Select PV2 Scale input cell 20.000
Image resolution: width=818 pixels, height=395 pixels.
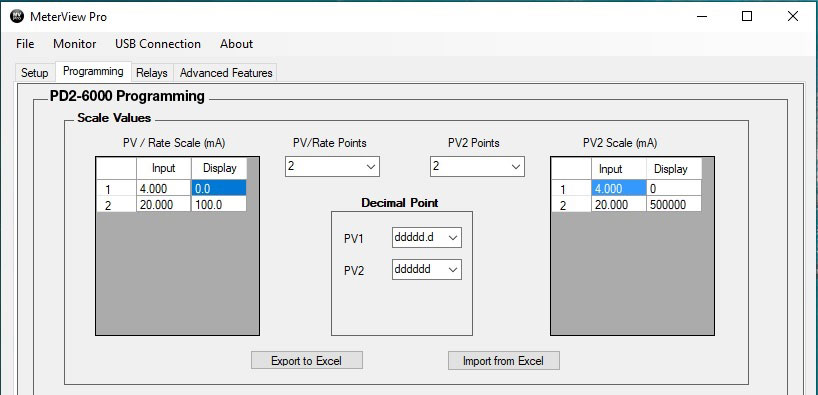(x=619, y=205)
